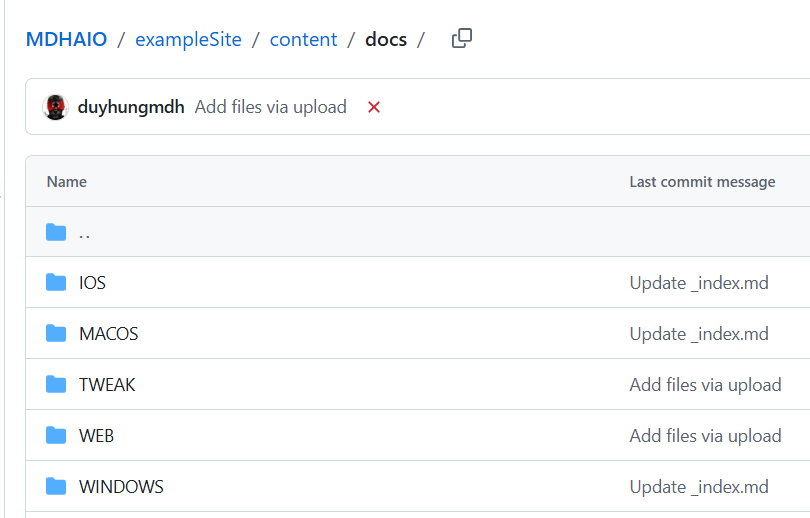Open exampleSite breadcrumb link

coord(189,39)
